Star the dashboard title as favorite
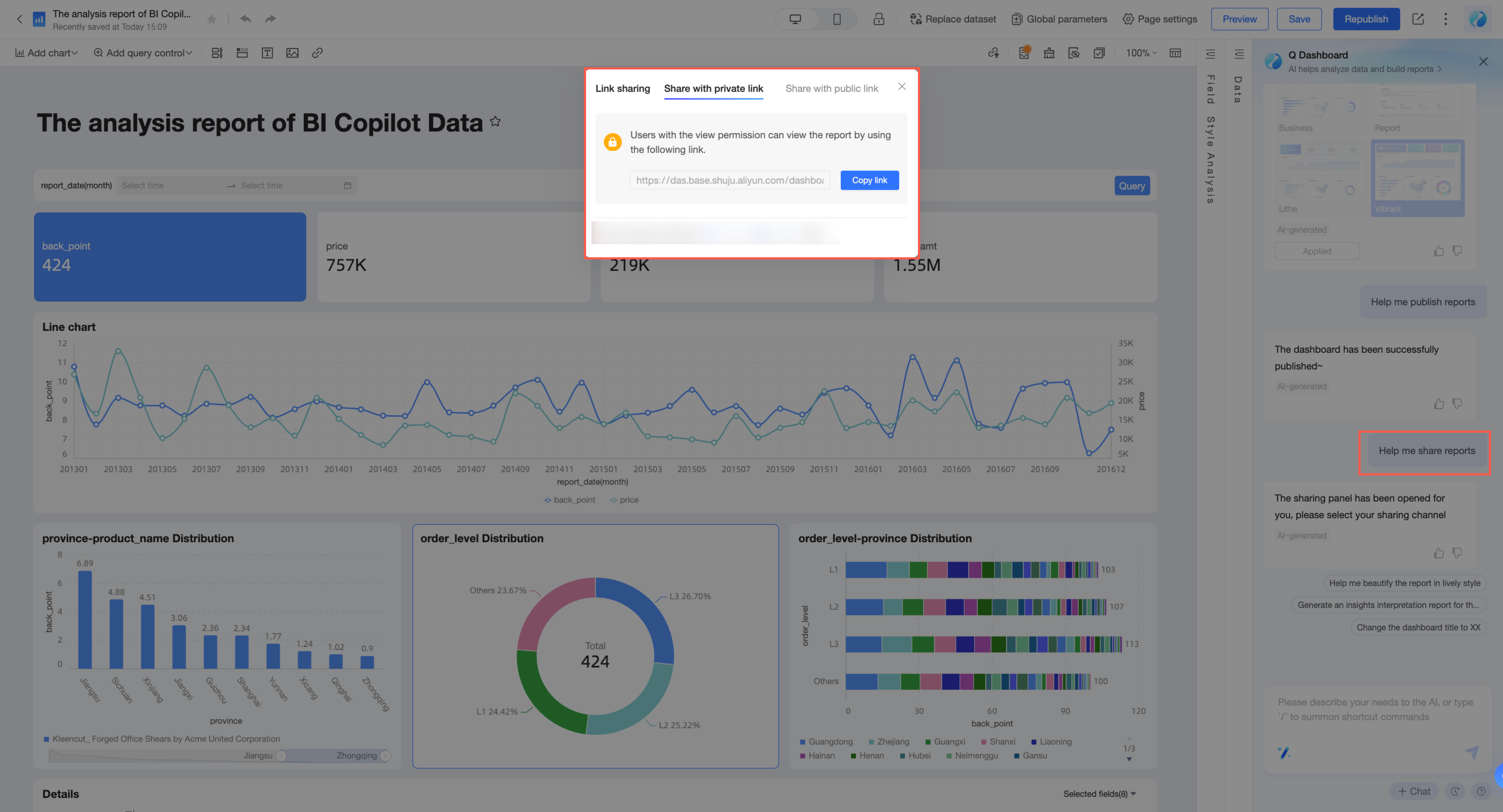 pos(495,121)
